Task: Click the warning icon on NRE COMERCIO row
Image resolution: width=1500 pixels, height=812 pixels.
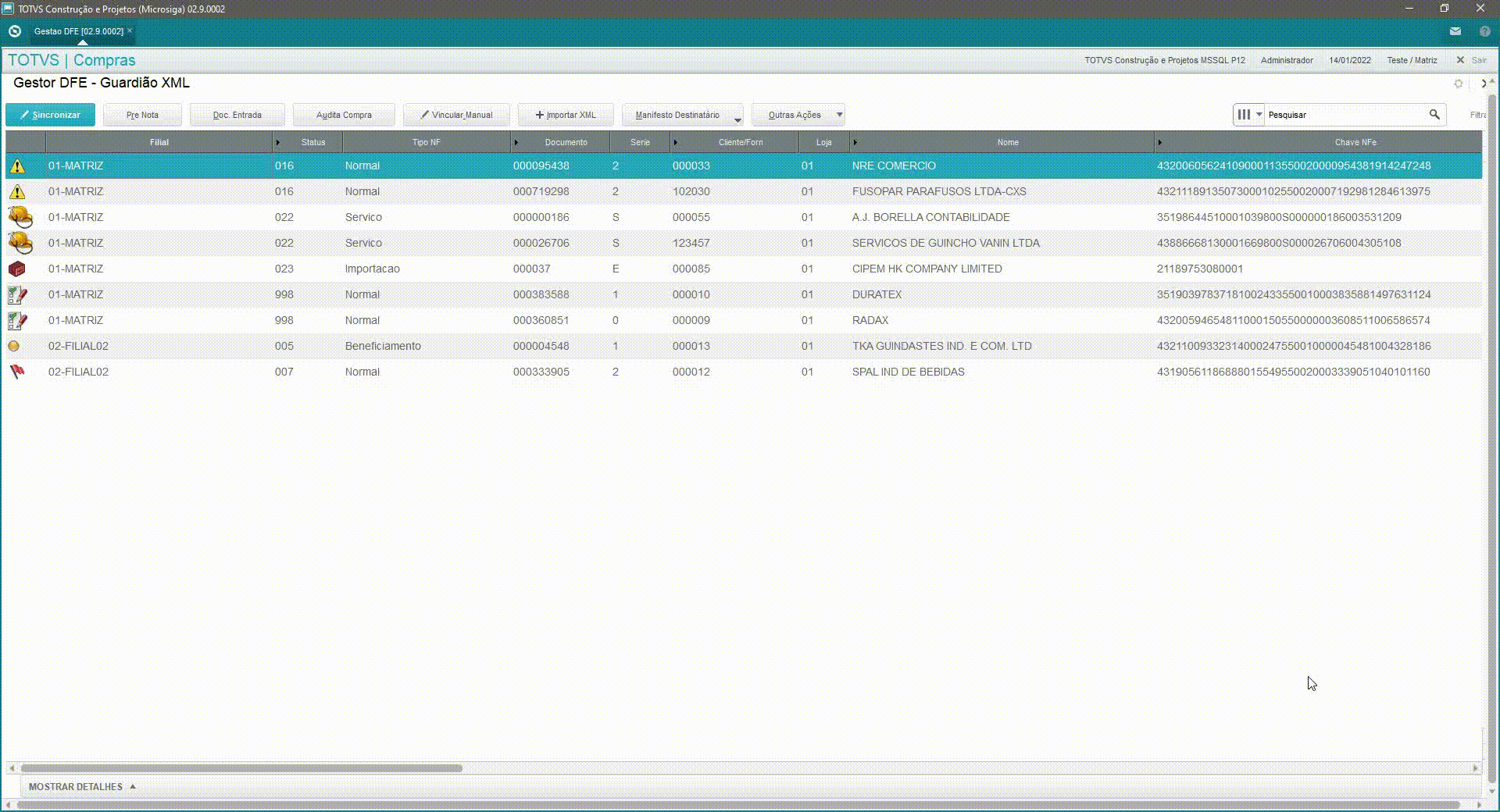Action: point(17,166)
